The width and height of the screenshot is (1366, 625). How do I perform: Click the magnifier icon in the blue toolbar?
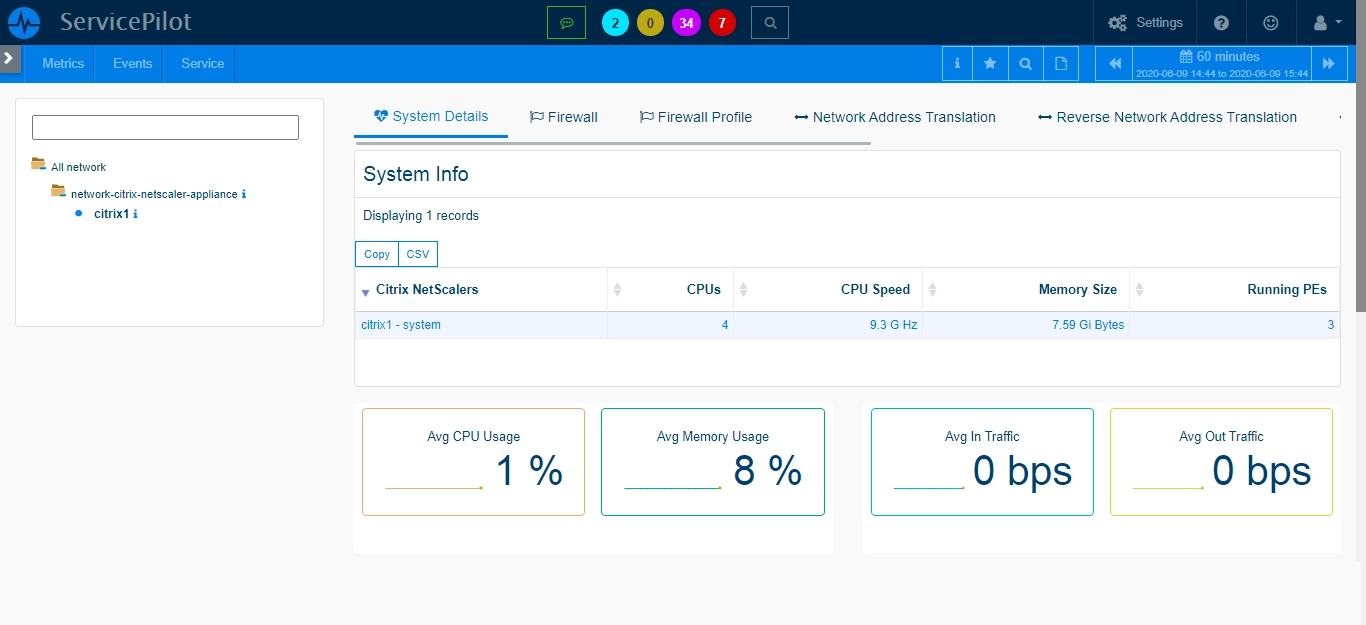[x=1025, y=63]
